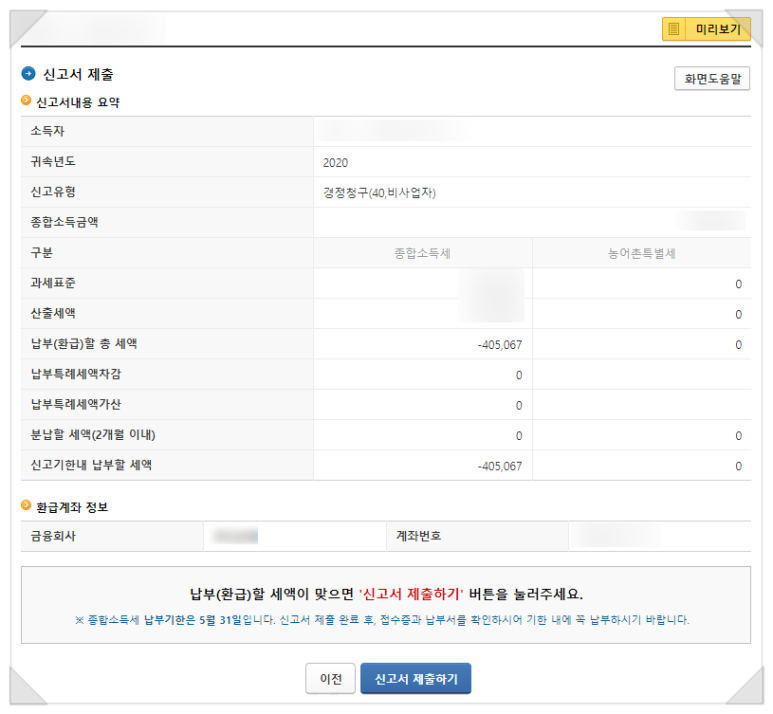The image size is (773, 714).
Task: Click the 이전 button
Action: (330, 678)
